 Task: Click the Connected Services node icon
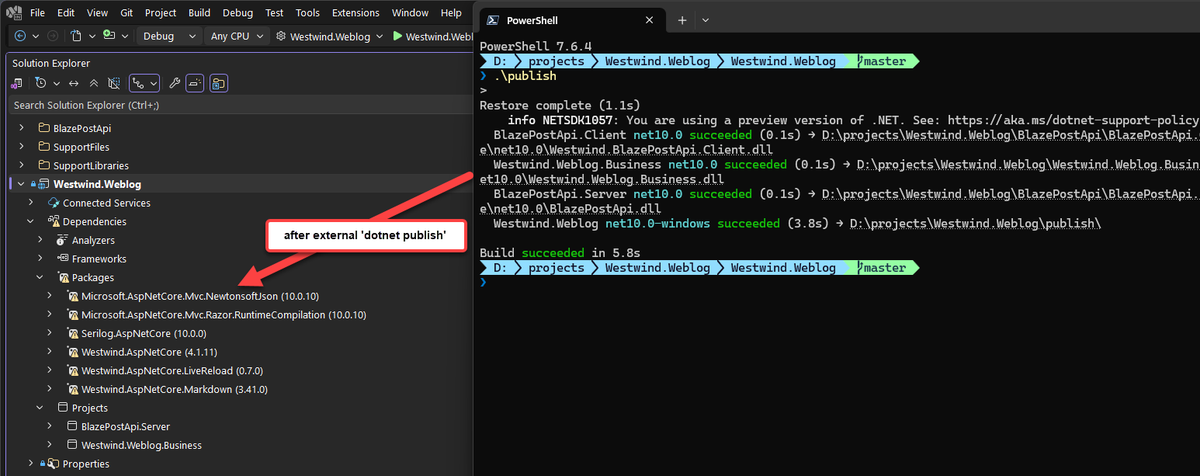point(54,203)
